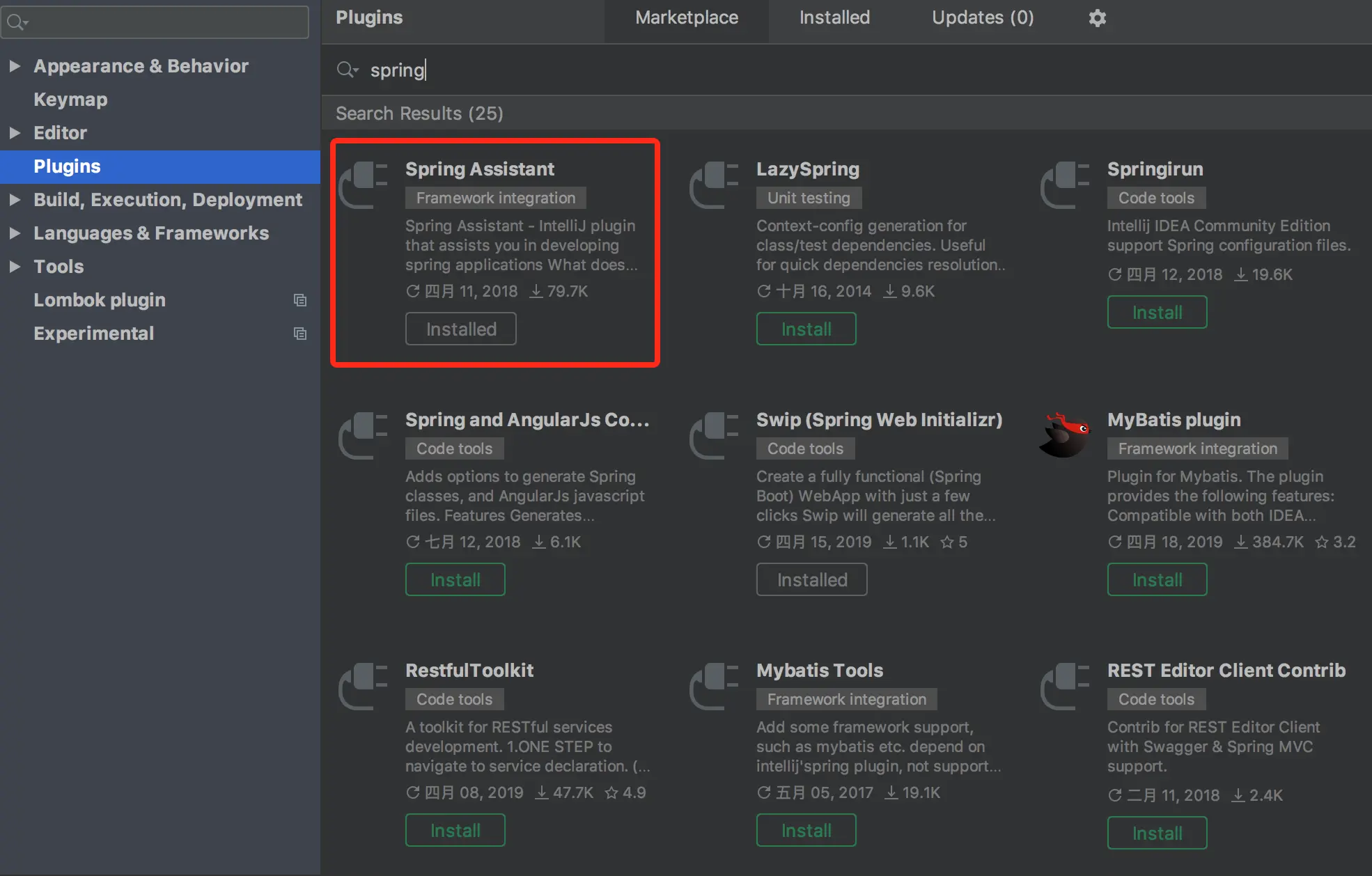This screenshot has height=876, width=1372.
Task: Expand Build, Execution, Deployment section
Action: [x=14, y=200]
